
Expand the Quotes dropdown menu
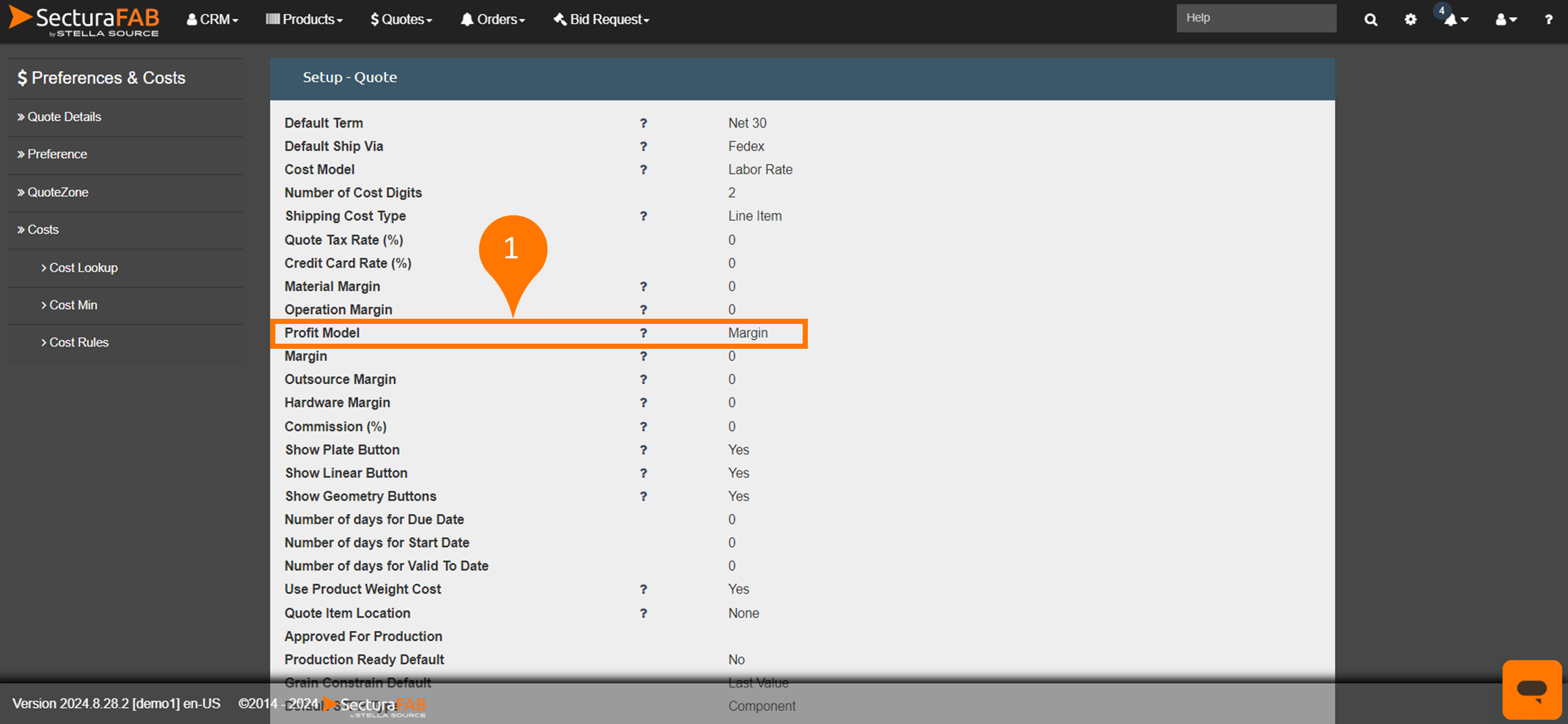[x=401, y=20]
